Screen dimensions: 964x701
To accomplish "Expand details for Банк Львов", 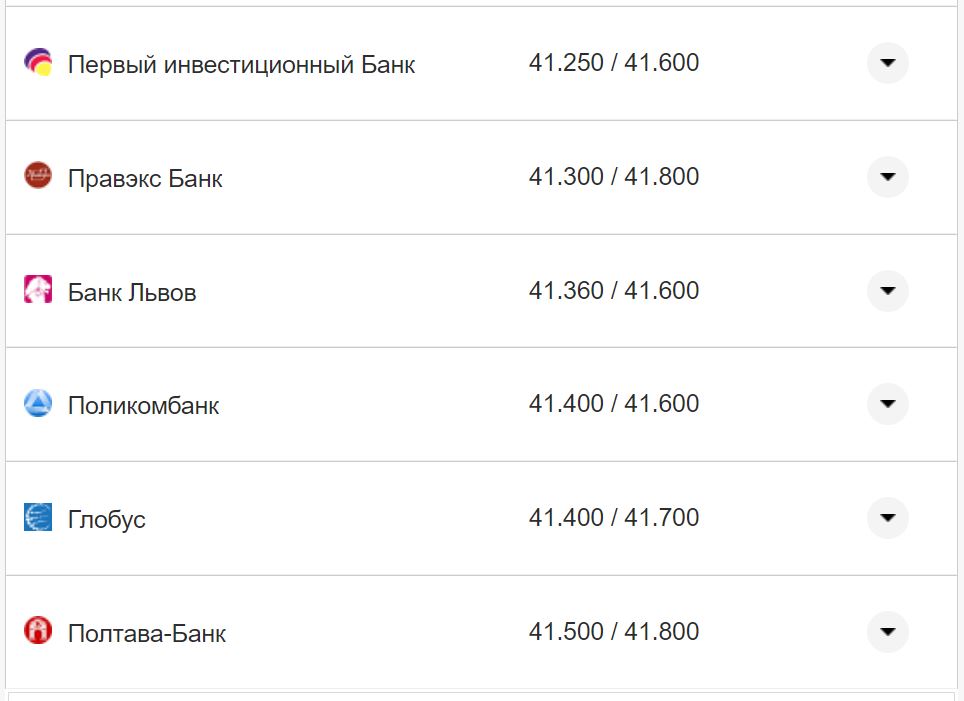I will 887,291.
